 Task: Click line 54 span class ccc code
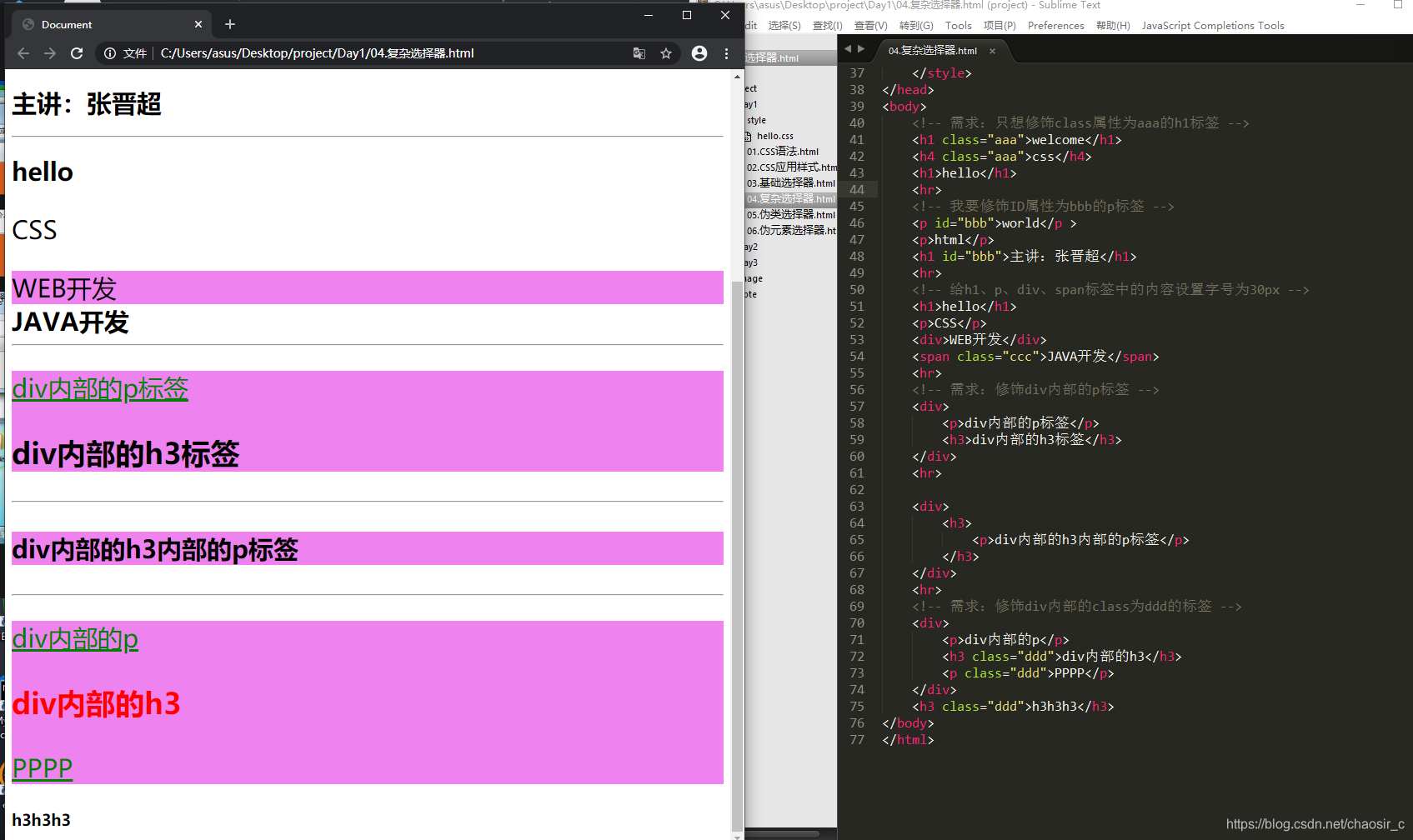1035,357
